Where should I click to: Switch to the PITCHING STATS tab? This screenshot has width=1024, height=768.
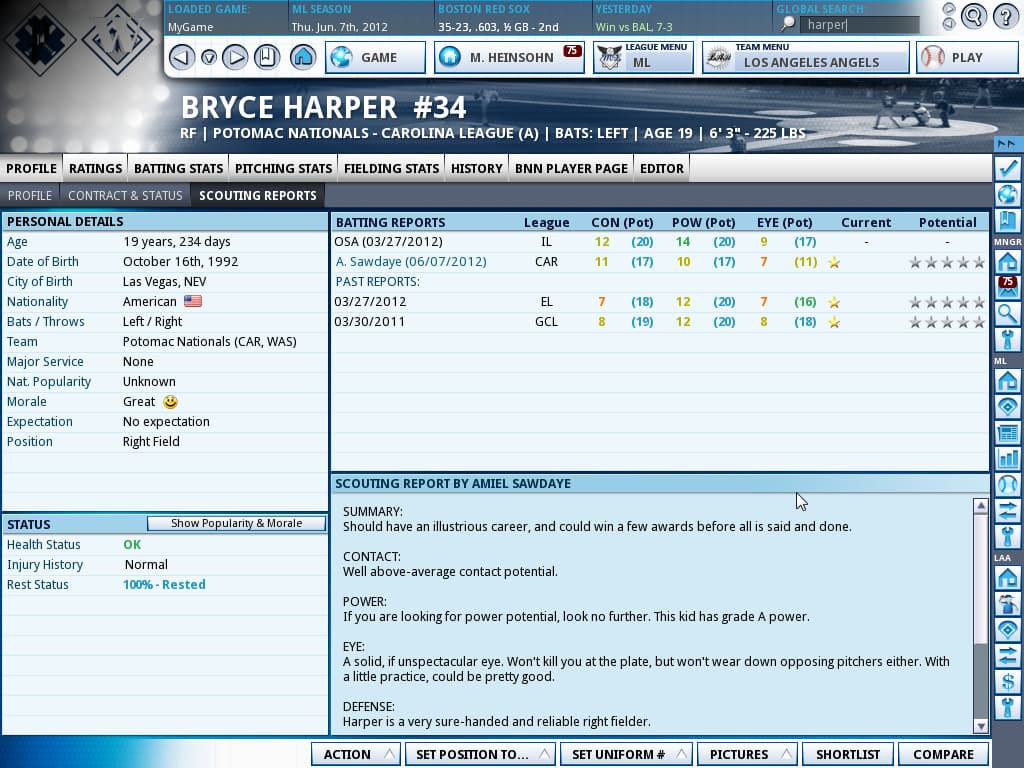[x=283, y=168]
